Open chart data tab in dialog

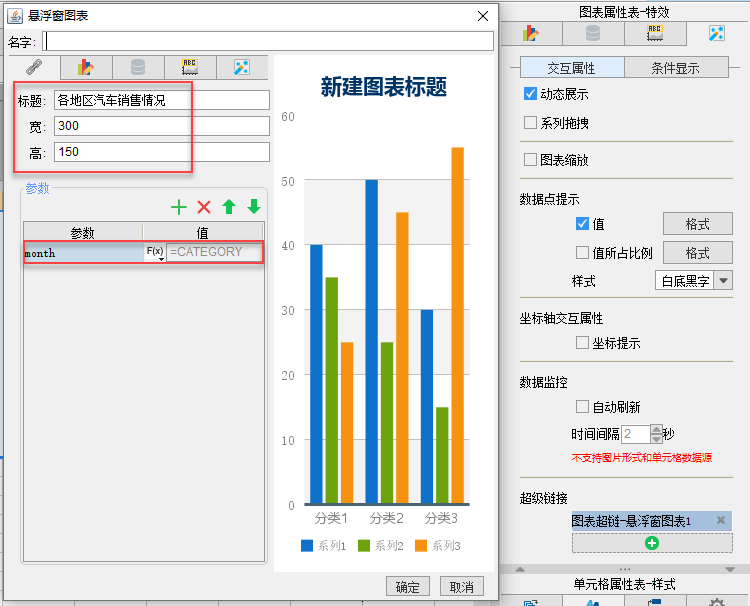coord(138,67)
